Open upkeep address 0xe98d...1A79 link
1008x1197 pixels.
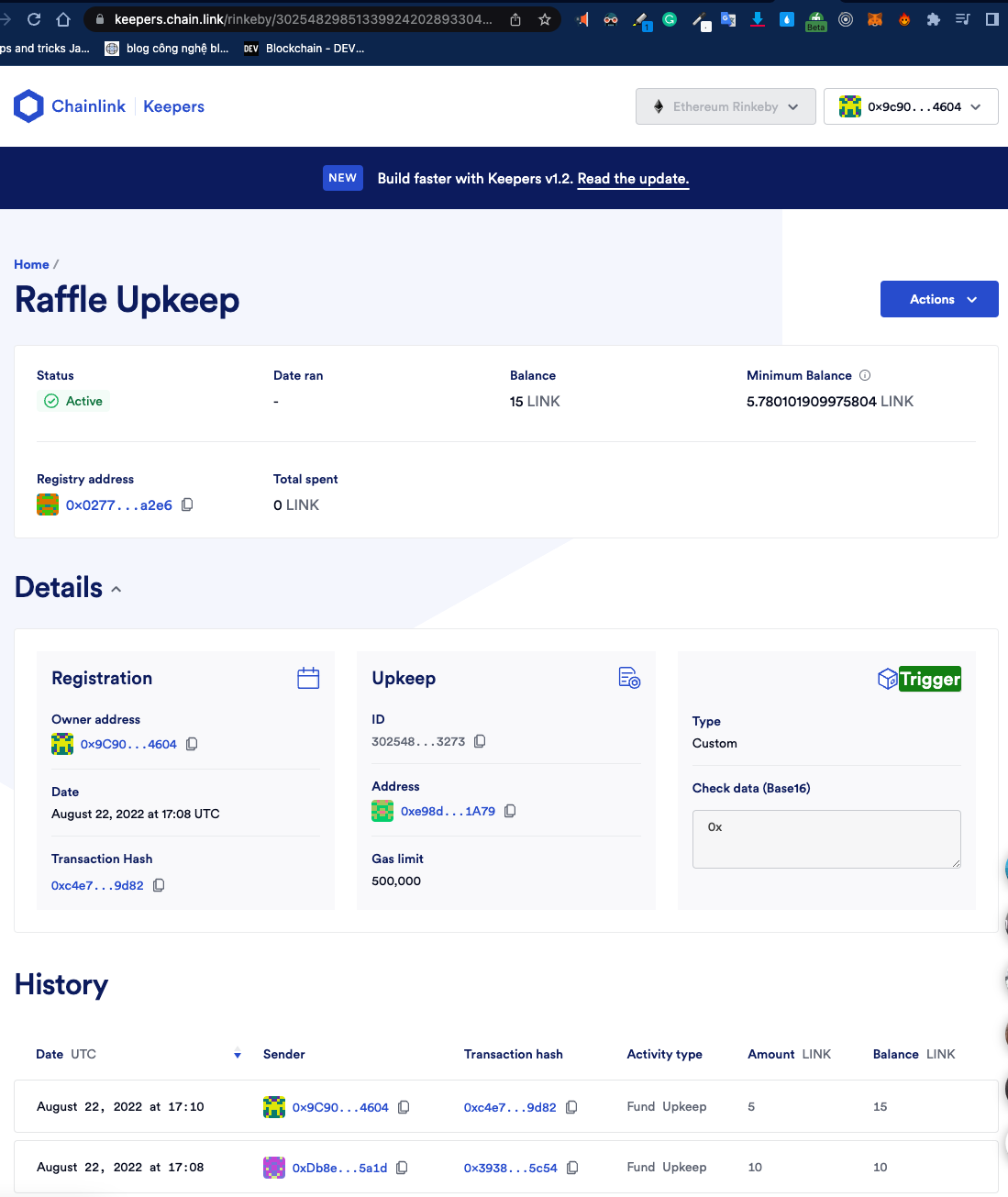coord(448,811)
